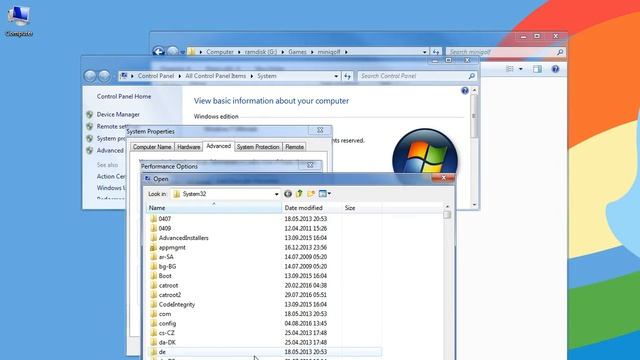The width and height of the screenshot is (640, 360).
Task: Open the Control Panel Home link
Action: 124,96
